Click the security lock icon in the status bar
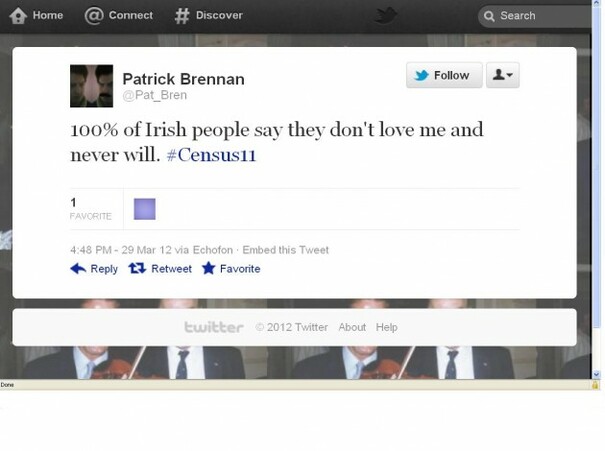The width and height of the screenshot is (605, 451). 595,385
